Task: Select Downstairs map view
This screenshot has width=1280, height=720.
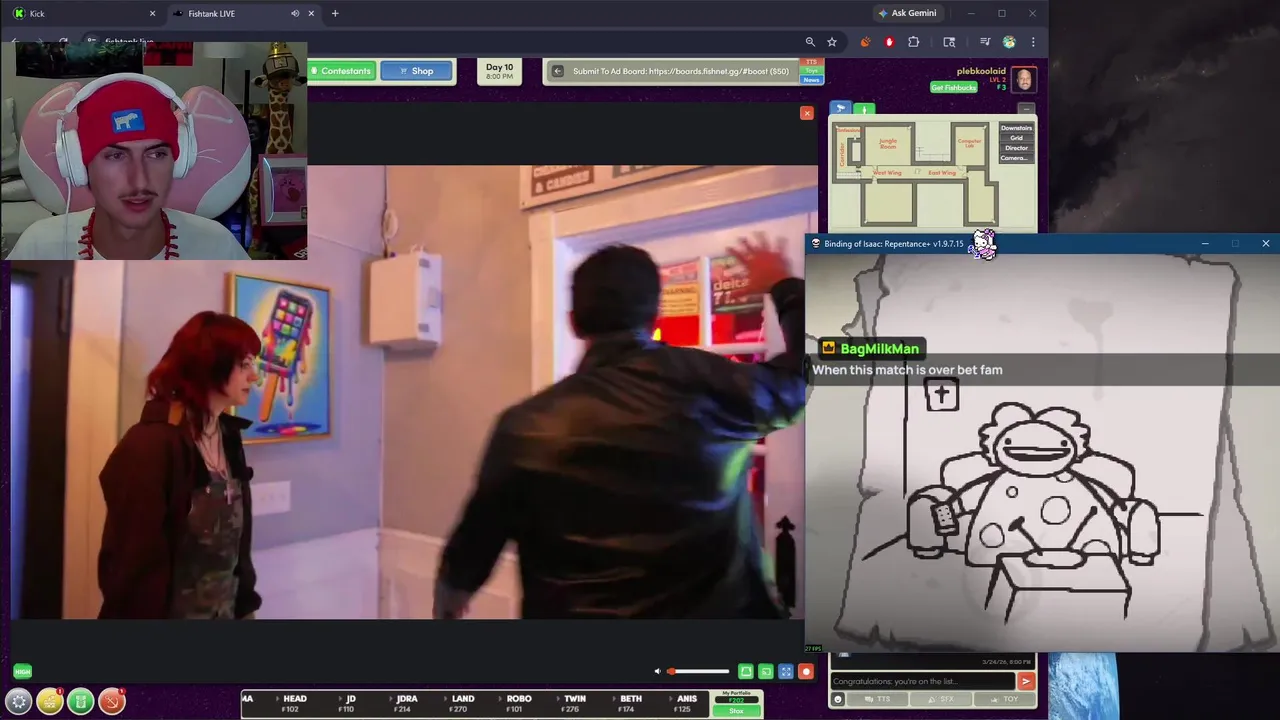Action: pos(1016,128)
